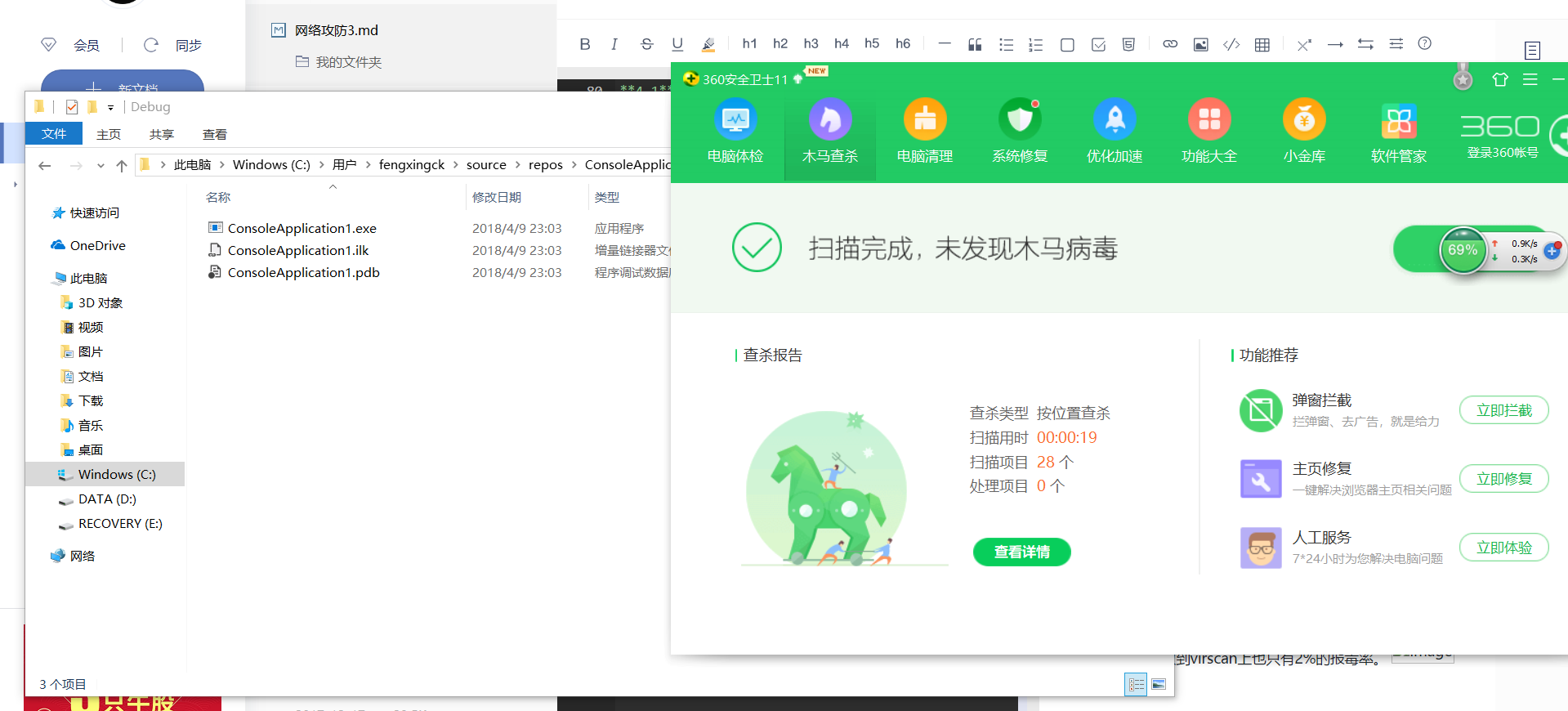Insert table in editor
The height and width of the screenshot is (711, 1568).
[1262, 45]
